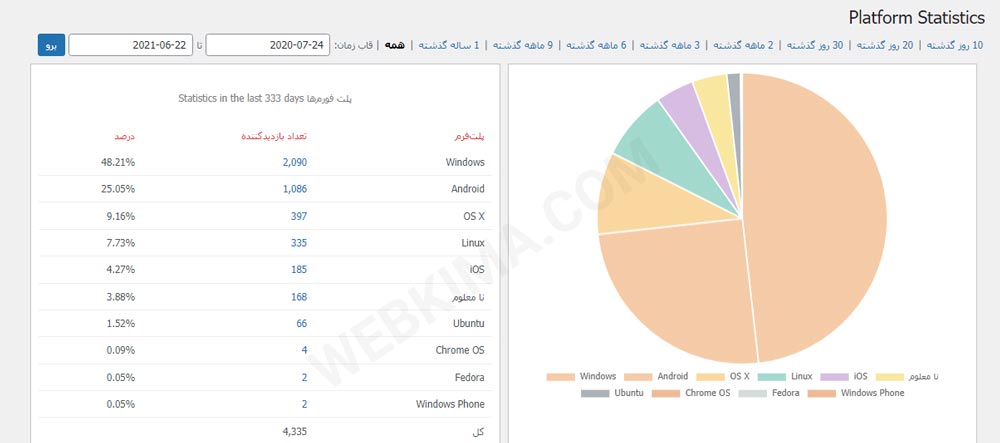Toggle the Windows legend swatch
1000x443 pixels.
(x=560, y=377)
